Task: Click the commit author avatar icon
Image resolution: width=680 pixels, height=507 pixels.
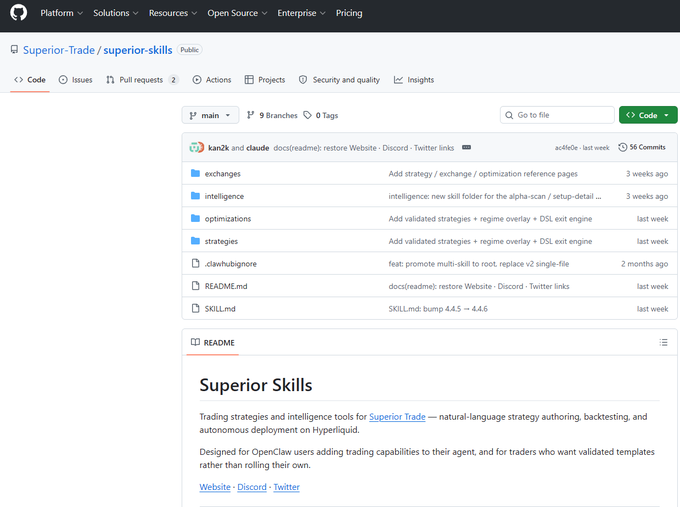Action: [196, 147]
